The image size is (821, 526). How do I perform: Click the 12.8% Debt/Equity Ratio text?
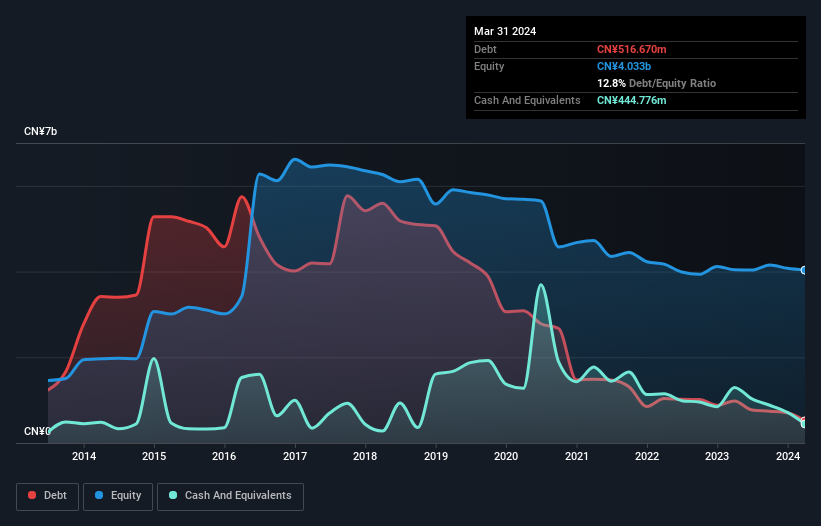pos(657,83)
